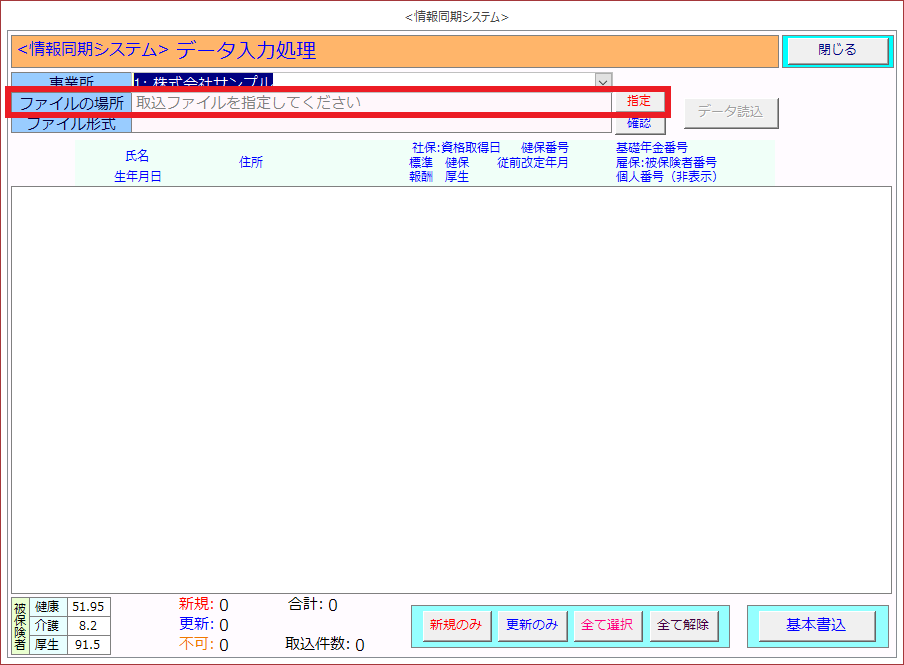Image resolution: width=904 pixels, height=665 pixels.
Task: Click the 個人番号(非表示) column header
Action: pyautogui.click(x=666, y=177)
